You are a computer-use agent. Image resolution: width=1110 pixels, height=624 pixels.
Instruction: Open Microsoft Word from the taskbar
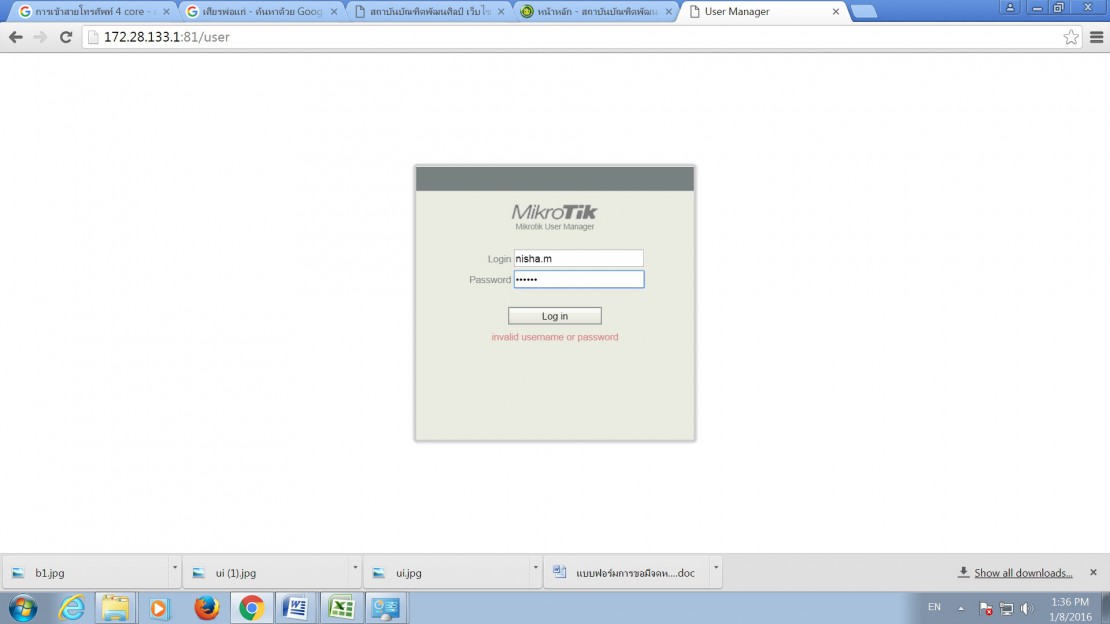coord(296,608)
